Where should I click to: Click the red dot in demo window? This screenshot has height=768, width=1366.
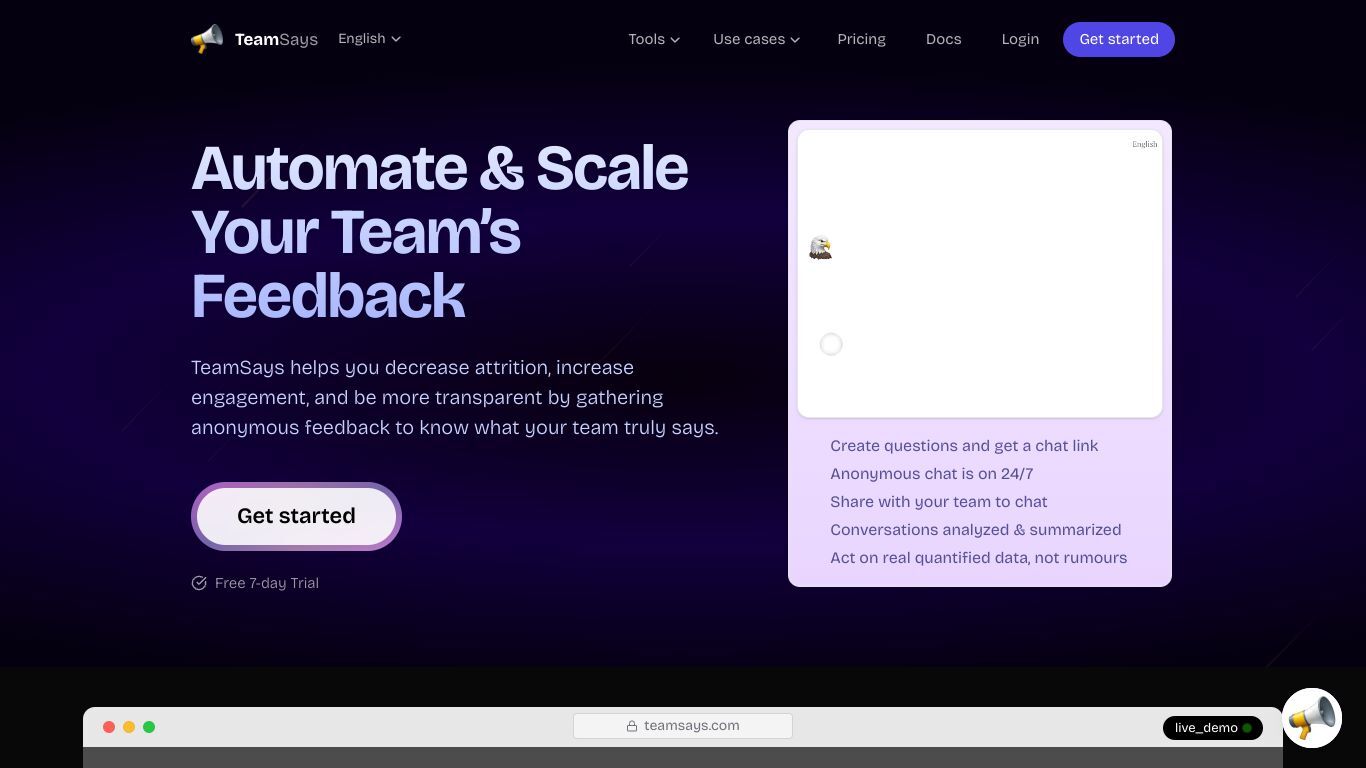[109, 727]
